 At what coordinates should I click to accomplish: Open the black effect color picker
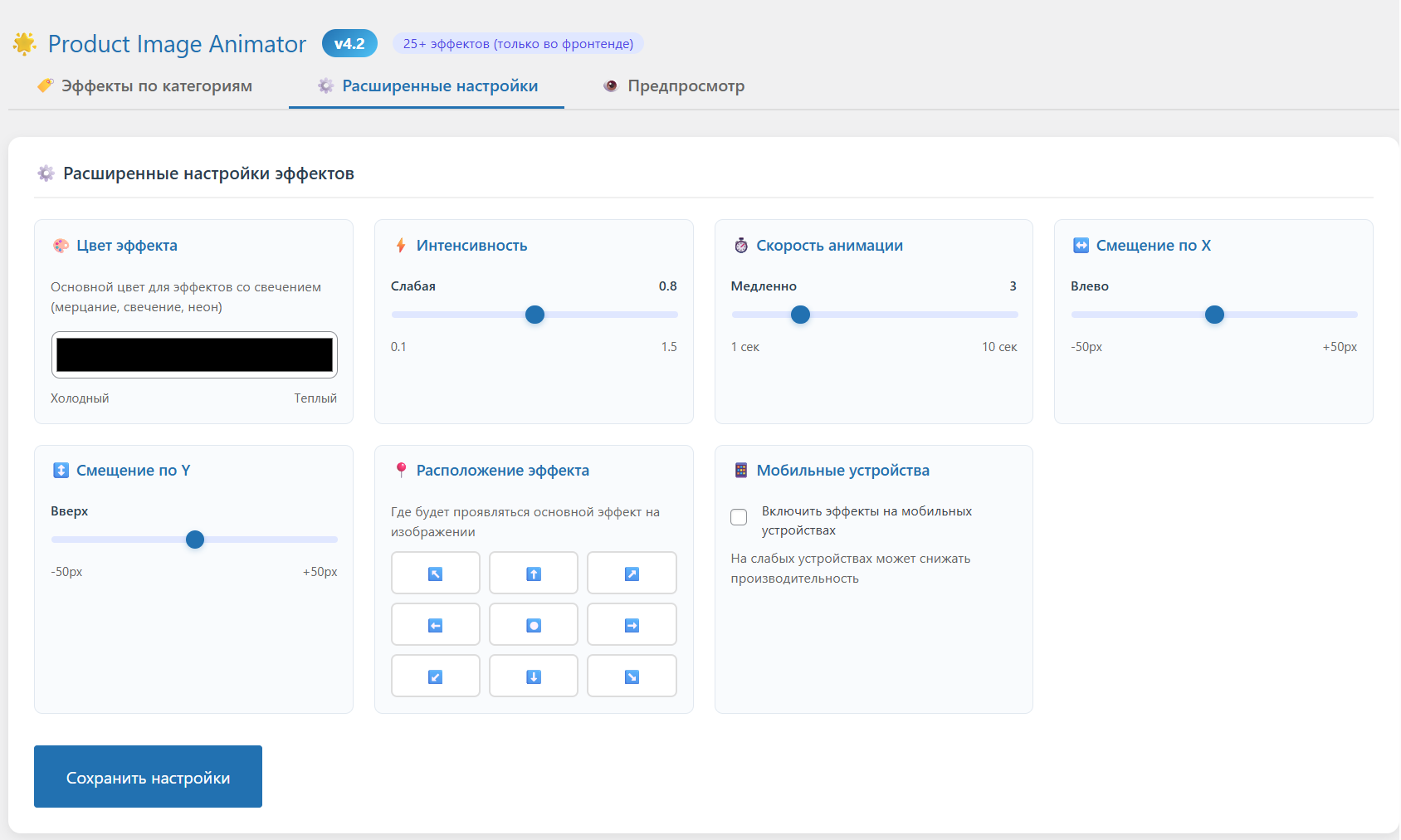(194, 354)
